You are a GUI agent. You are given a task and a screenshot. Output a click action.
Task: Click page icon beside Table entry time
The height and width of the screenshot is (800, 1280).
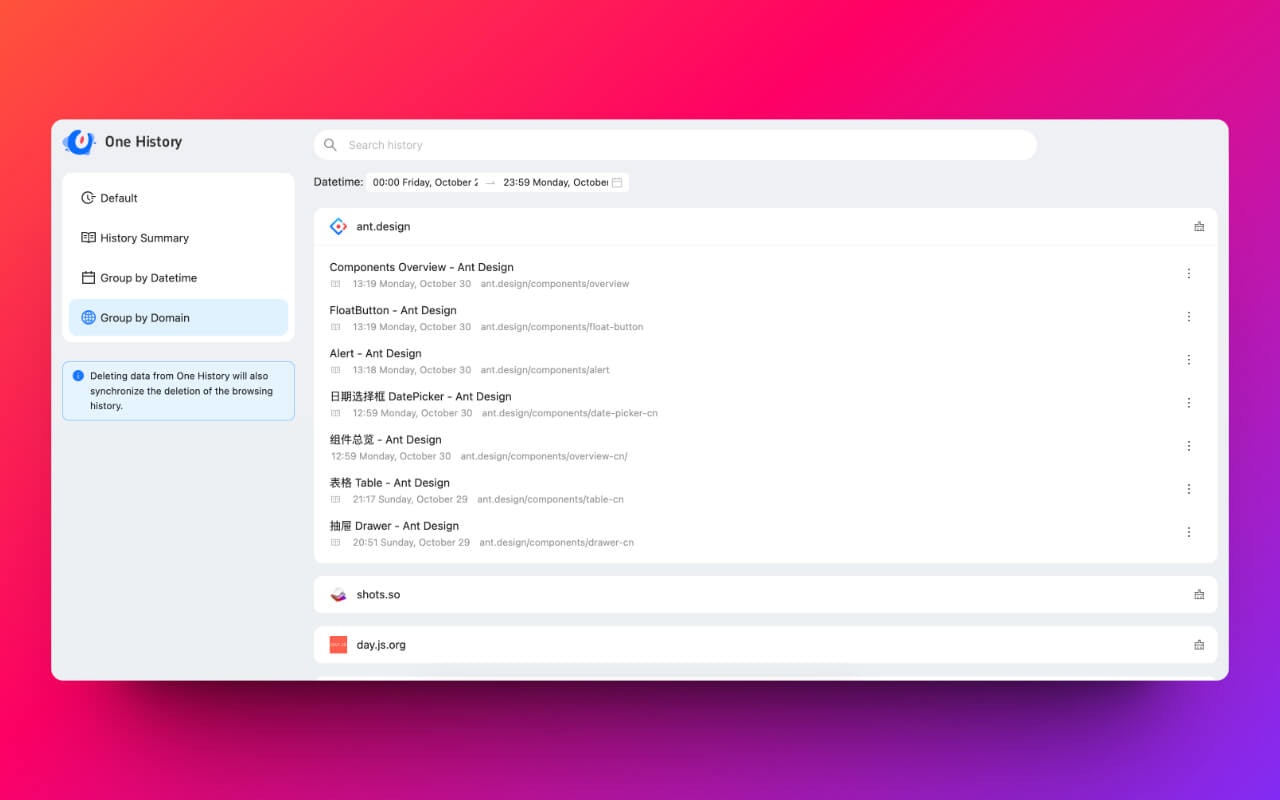(336, 499)
